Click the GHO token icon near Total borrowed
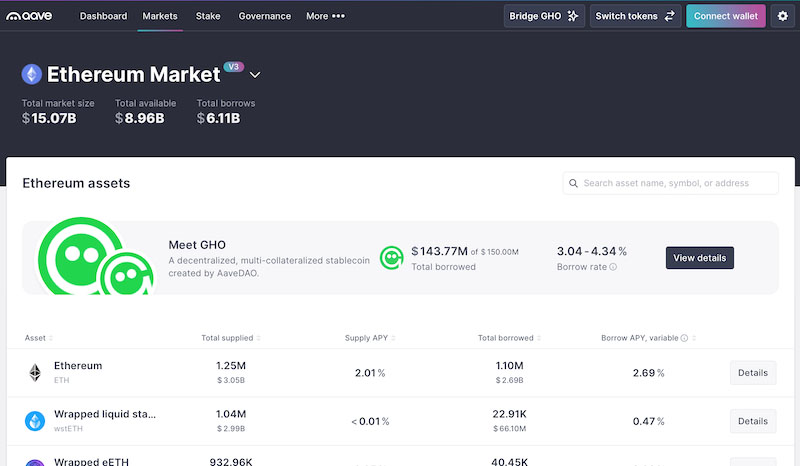 coord(391,258)
